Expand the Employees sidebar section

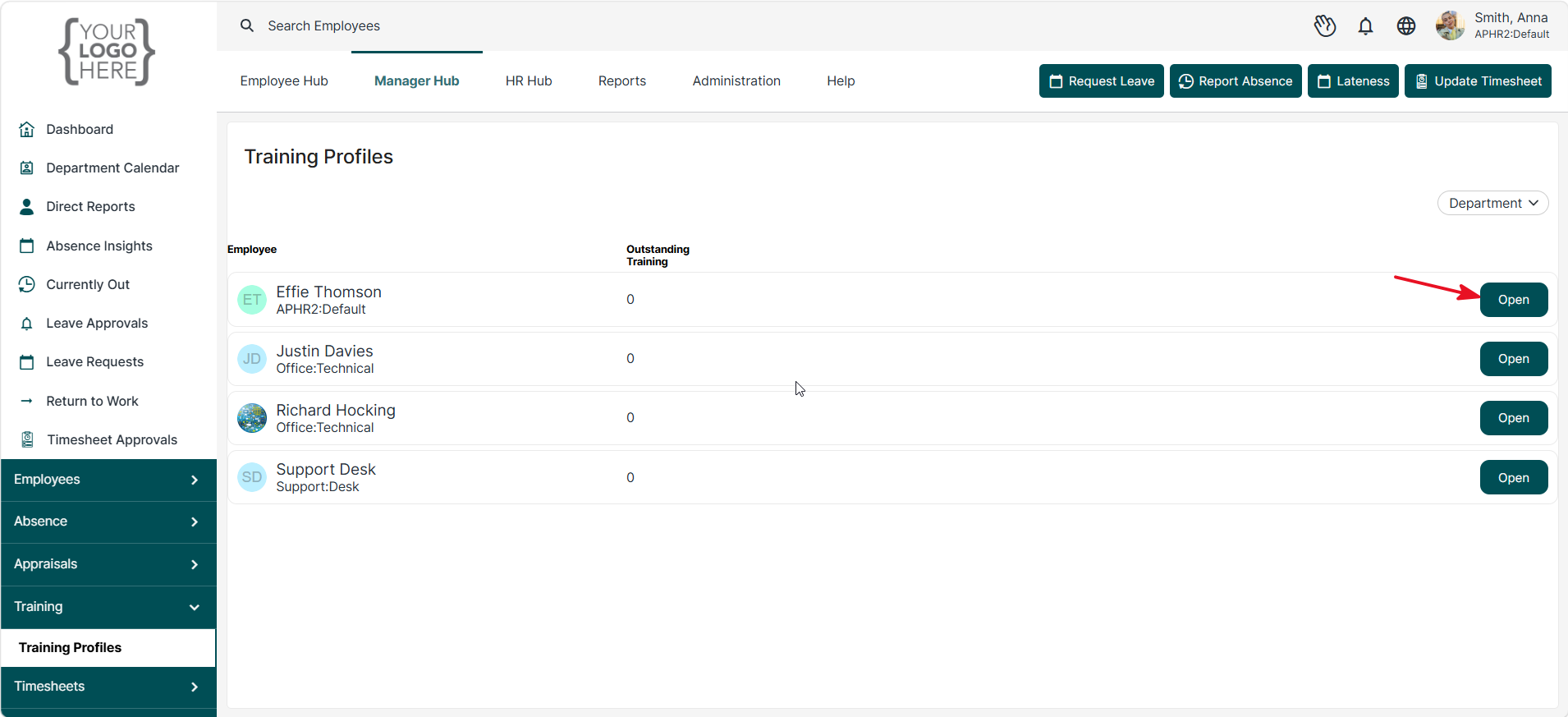pos(108,480)
